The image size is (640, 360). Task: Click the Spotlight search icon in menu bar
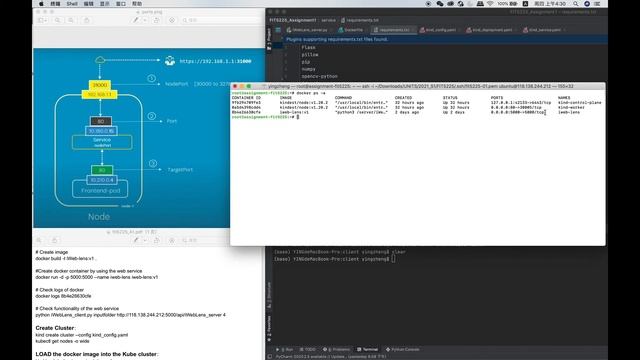576,4
